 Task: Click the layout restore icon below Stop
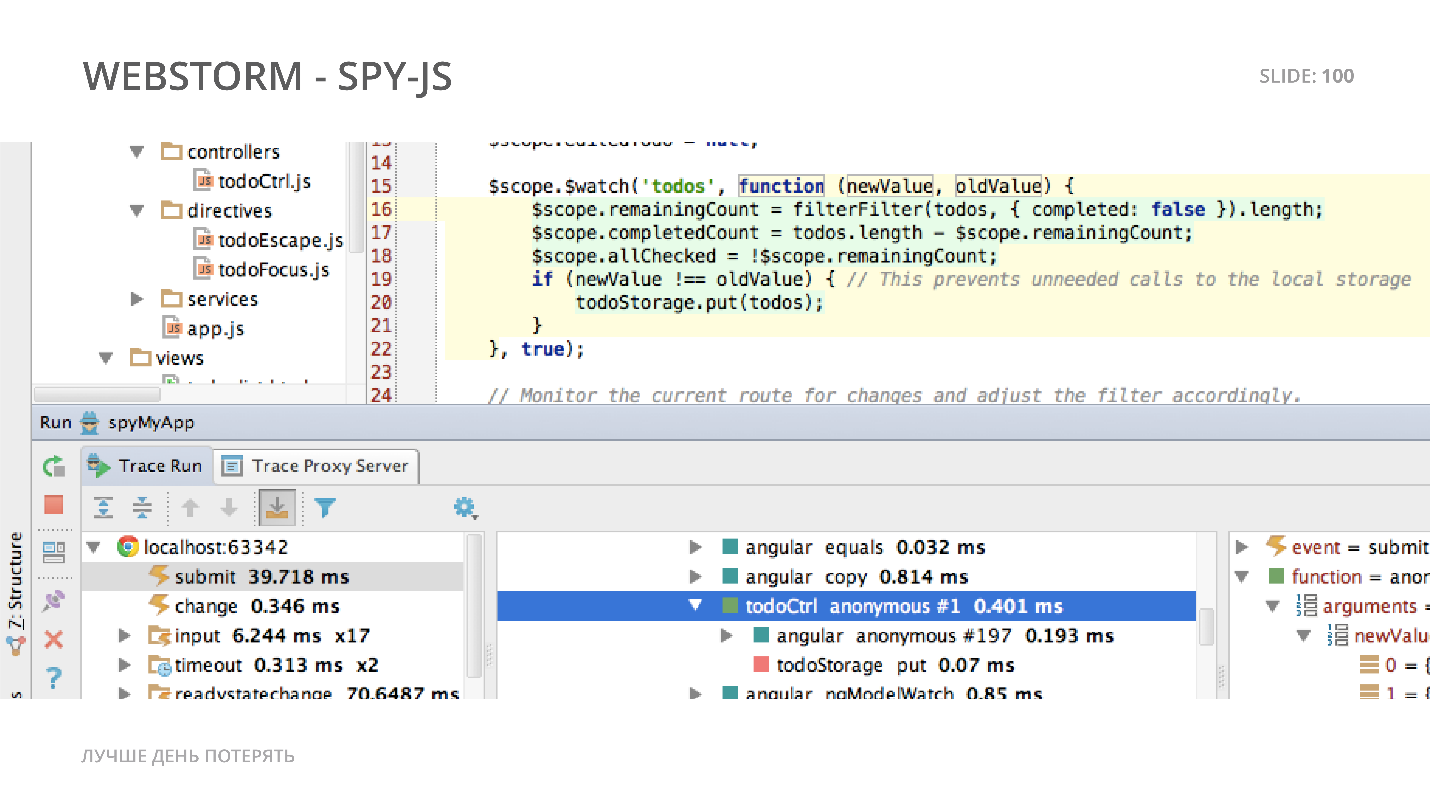click(54, 552)
